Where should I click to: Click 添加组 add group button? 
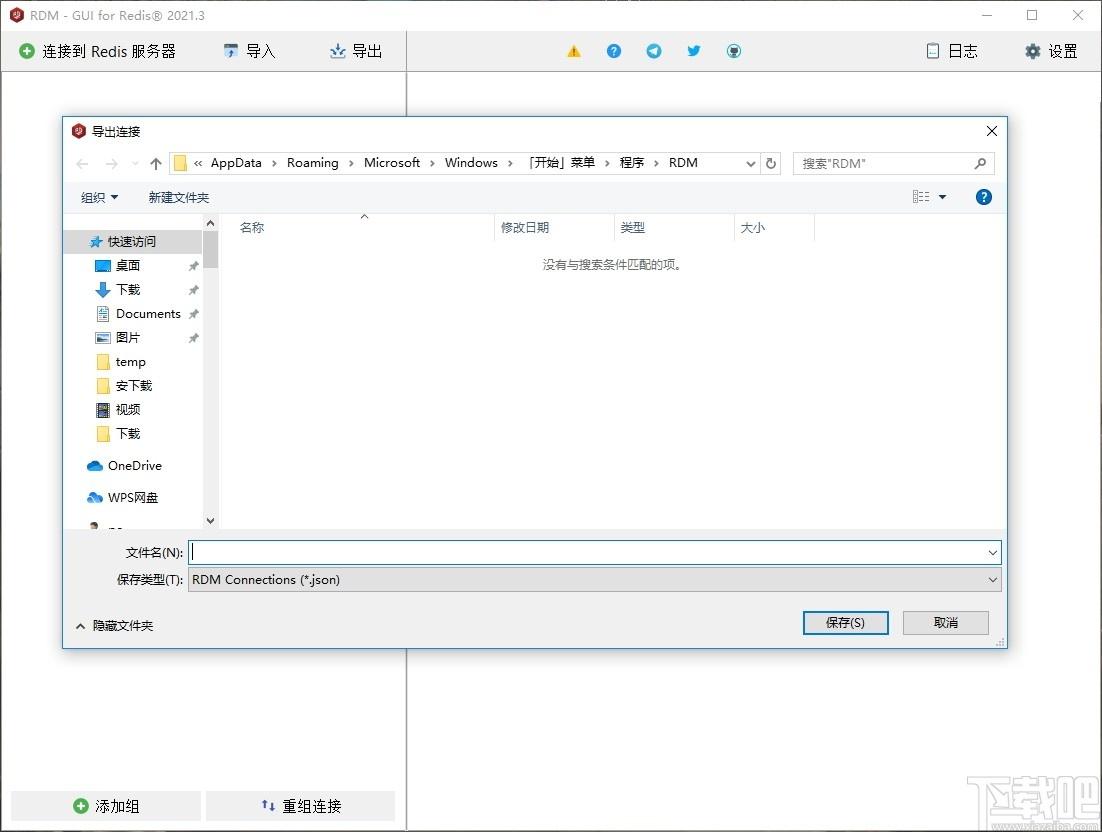106,806
